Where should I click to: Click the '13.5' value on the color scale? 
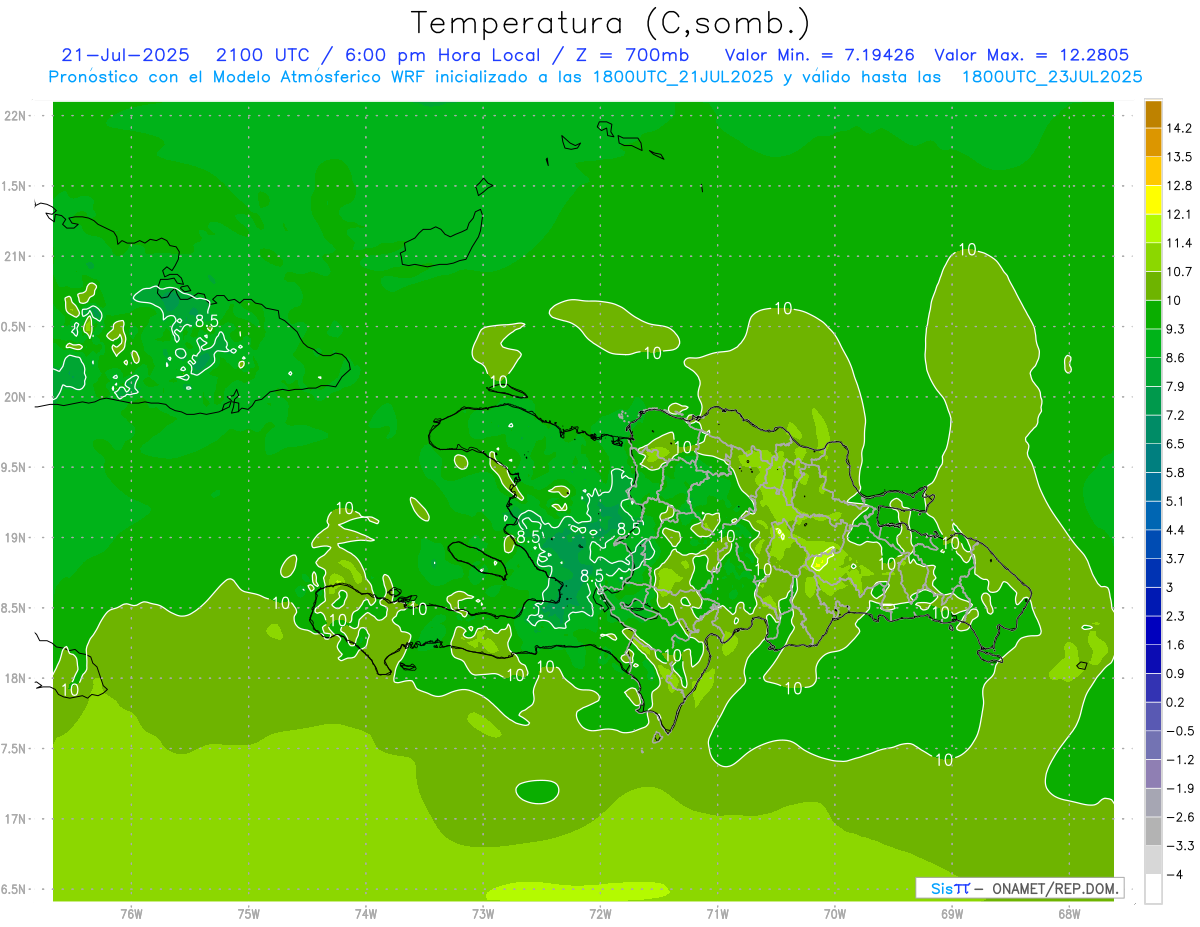coord(1180,157)
